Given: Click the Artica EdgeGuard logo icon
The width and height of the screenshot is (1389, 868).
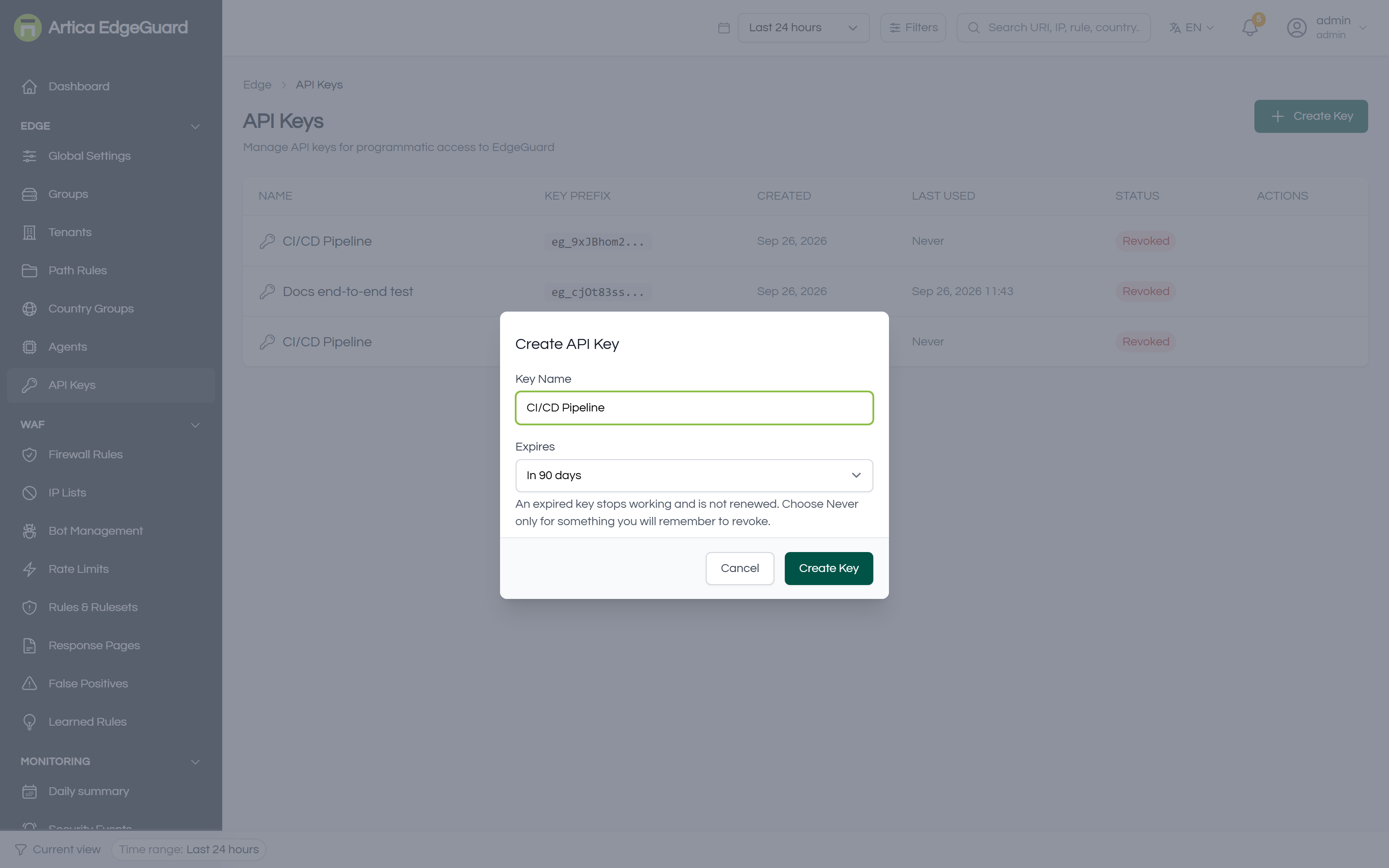Looking at the screenshot, I should point(27,27).
